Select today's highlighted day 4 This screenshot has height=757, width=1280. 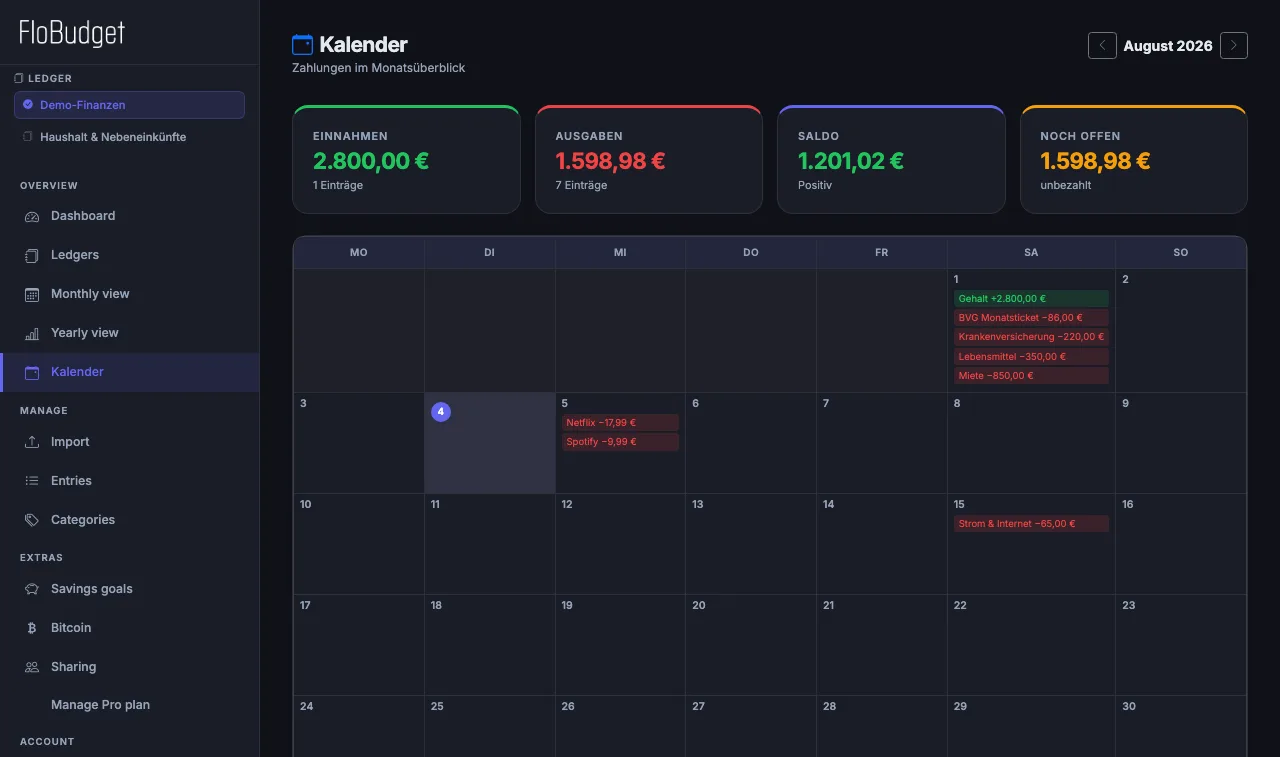pyautogui.click(x=489, y=443)
